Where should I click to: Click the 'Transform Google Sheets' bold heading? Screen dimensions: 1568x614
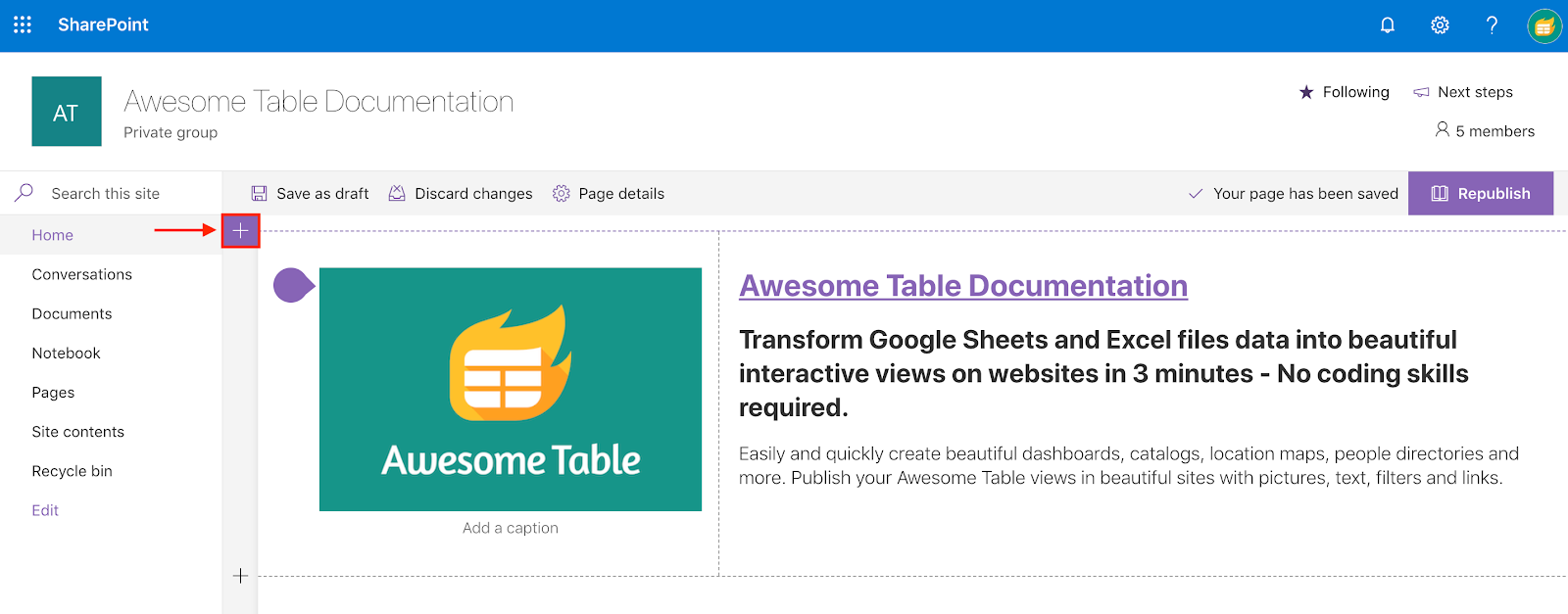[1103, 373]
